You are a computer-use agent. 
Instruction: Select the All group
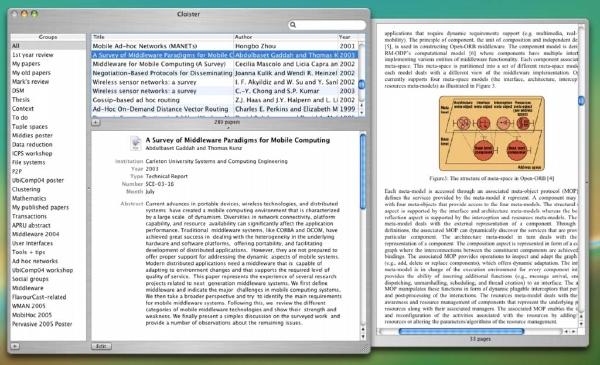point(48,46)
